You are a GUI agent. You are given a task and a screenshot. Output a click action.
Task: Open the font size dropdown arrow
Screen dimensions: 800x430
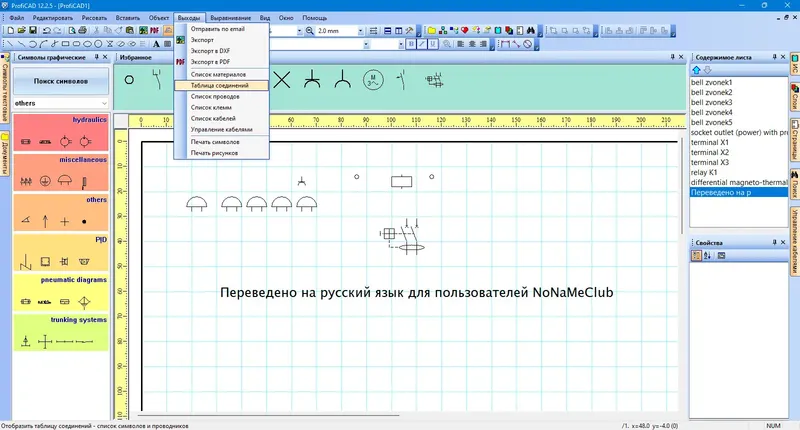[401, 44]
